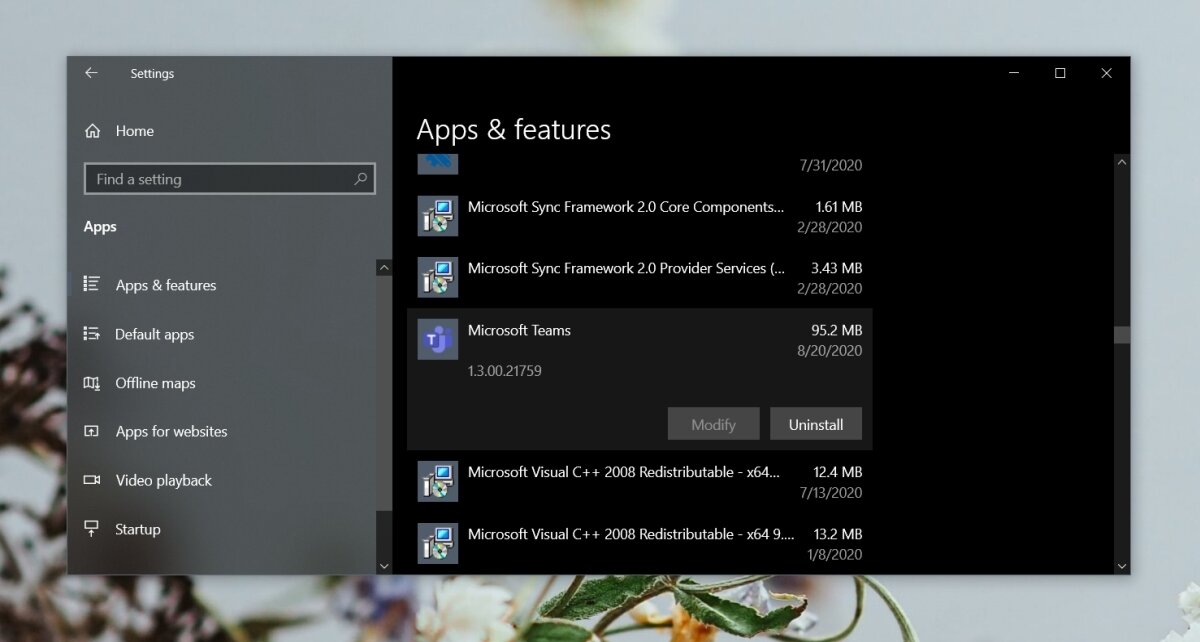The height and width of the screenshot is (642, 1200).
Task: Uninstall Microsoft Teams
Action: (x=815, y=424)
